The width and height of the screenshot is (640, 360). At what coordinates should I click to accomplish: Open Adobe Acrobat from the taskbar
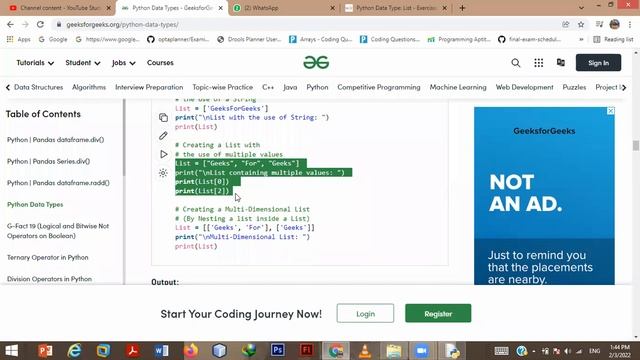pyautogui.click(x=132, y=351)
